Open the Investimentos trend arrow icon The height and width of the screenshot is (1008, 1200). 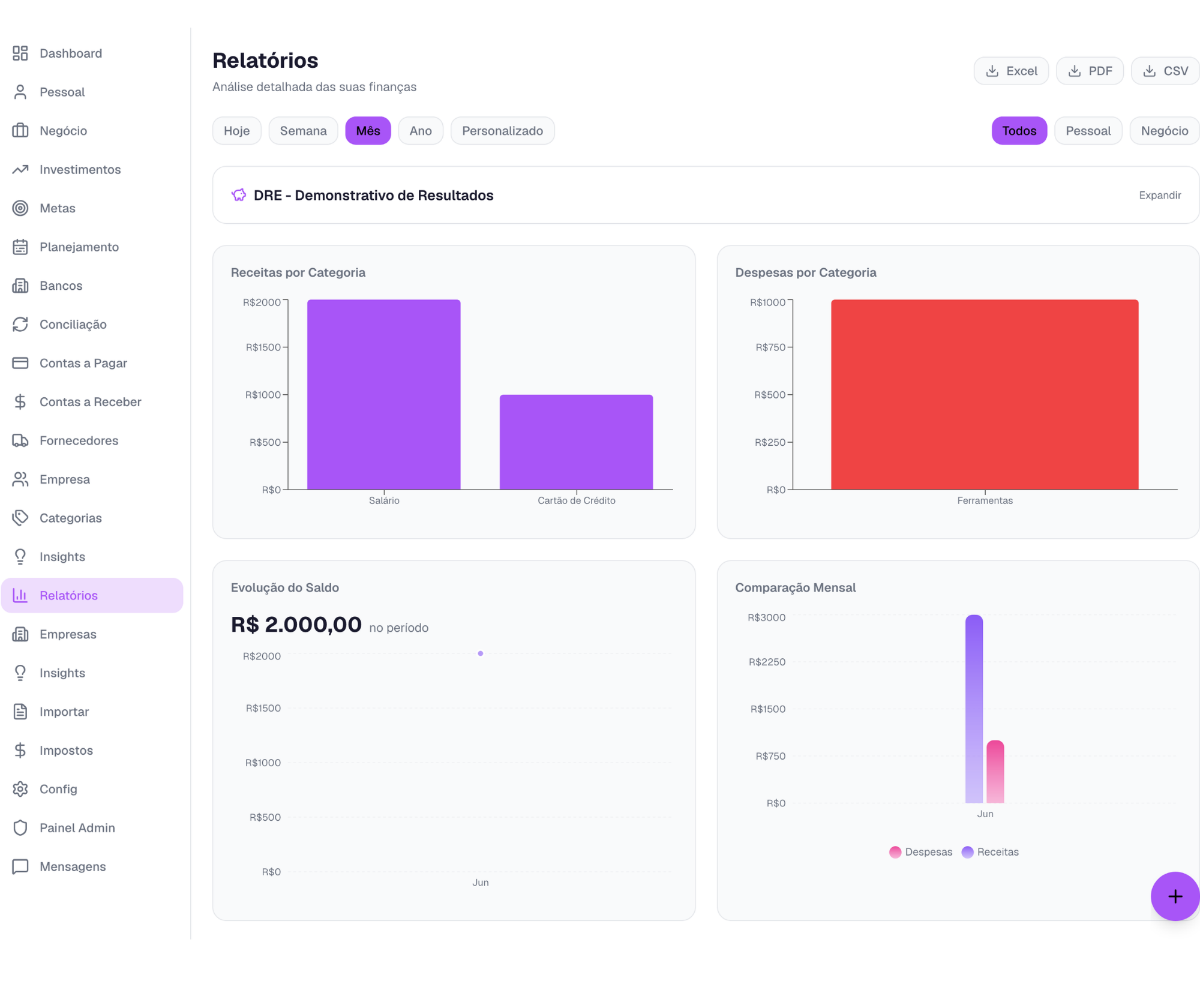[20, 169]
